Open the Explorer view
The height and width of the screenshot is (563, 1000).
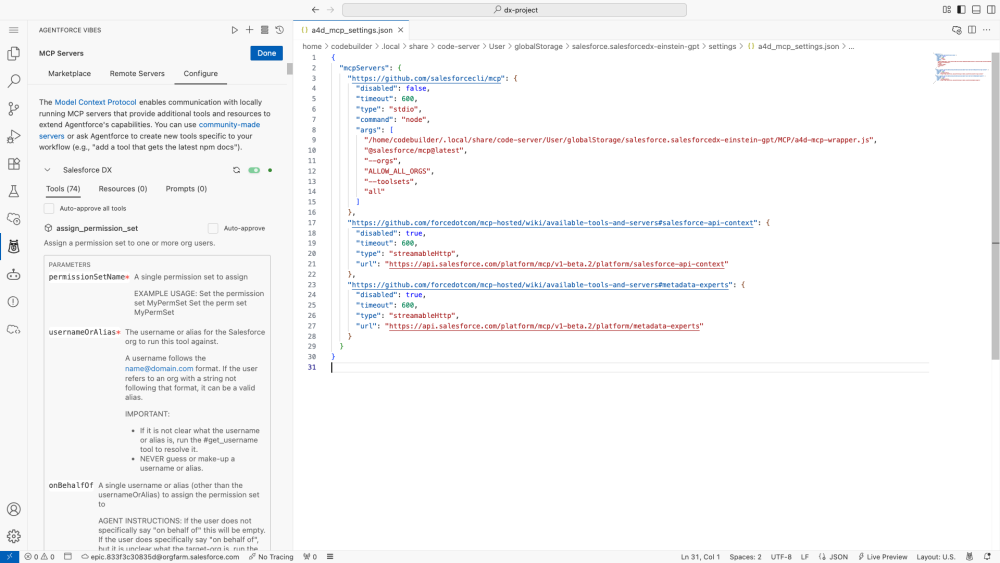(13, 54)
